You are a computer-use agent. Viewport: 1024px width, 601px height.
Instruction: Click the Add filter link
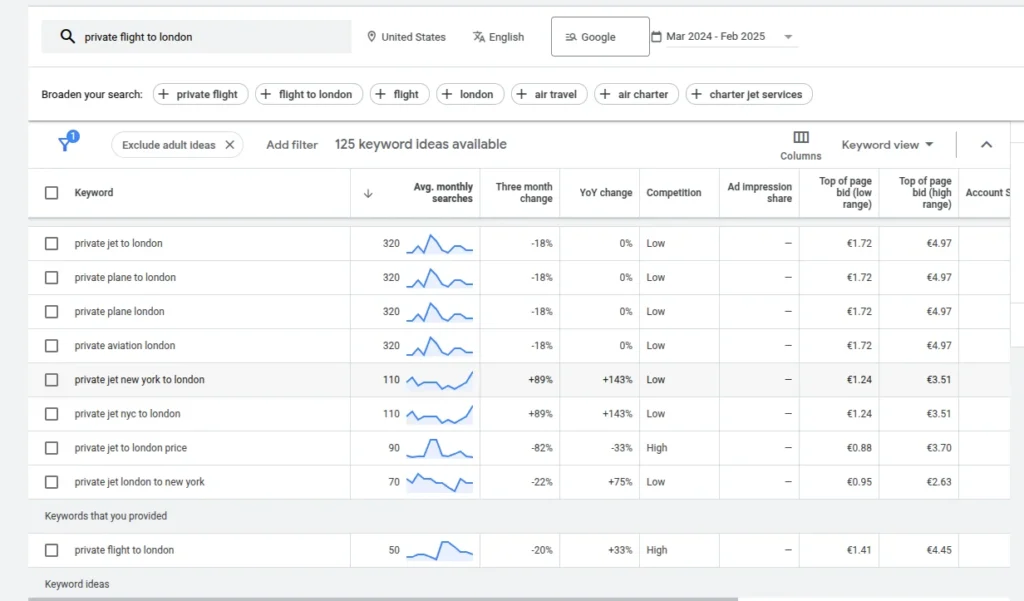pos(292,145)
